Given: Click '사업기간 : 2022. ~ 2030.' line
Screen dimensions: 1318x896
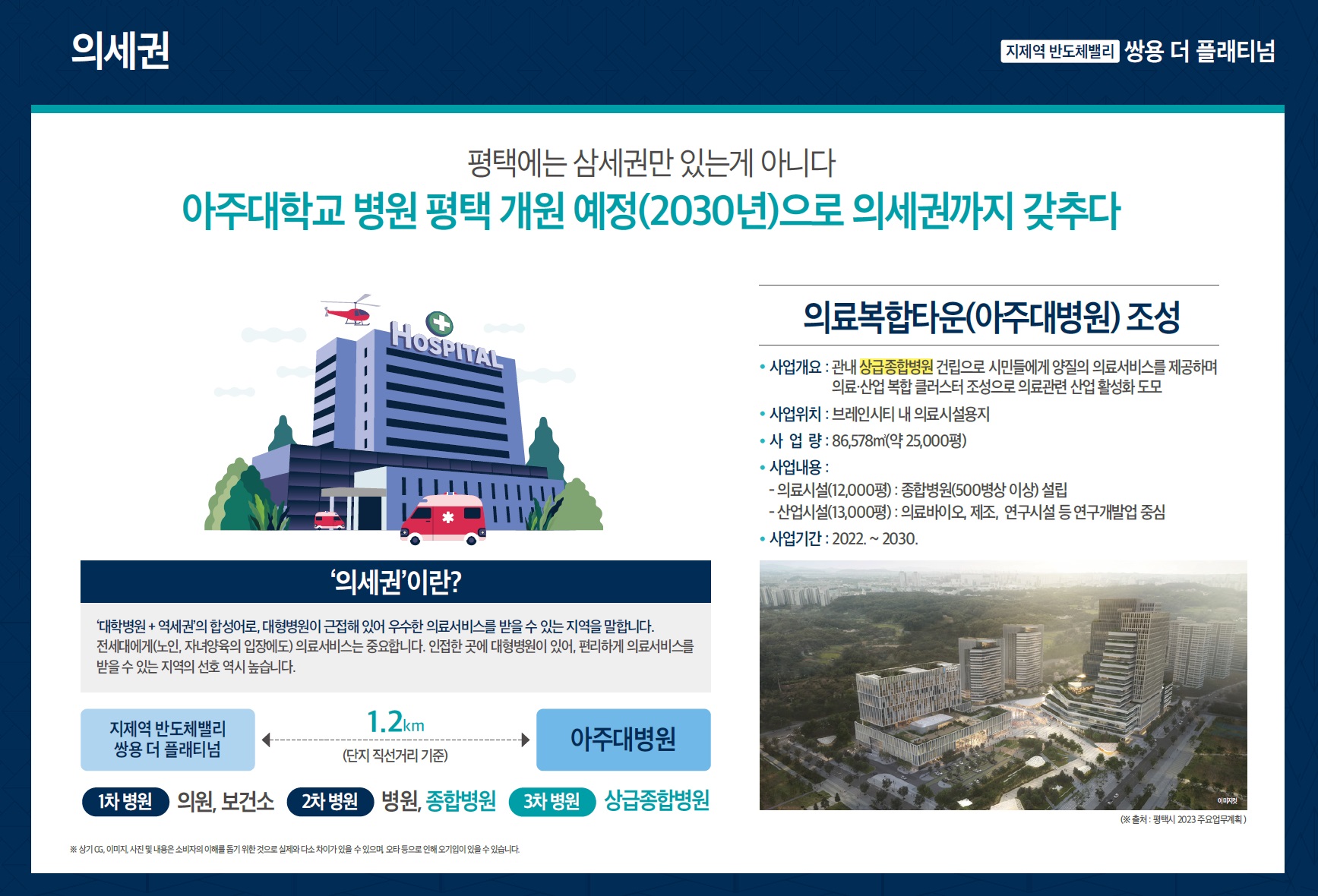Looking at the screenshot, I should pos(839,538).
